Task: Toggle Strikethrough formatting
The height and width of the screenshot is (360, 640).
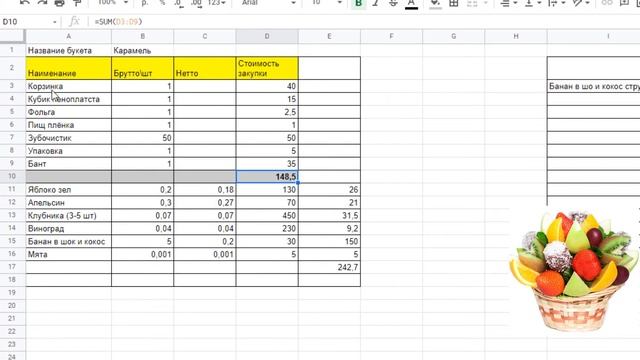Action: (393, 2)
